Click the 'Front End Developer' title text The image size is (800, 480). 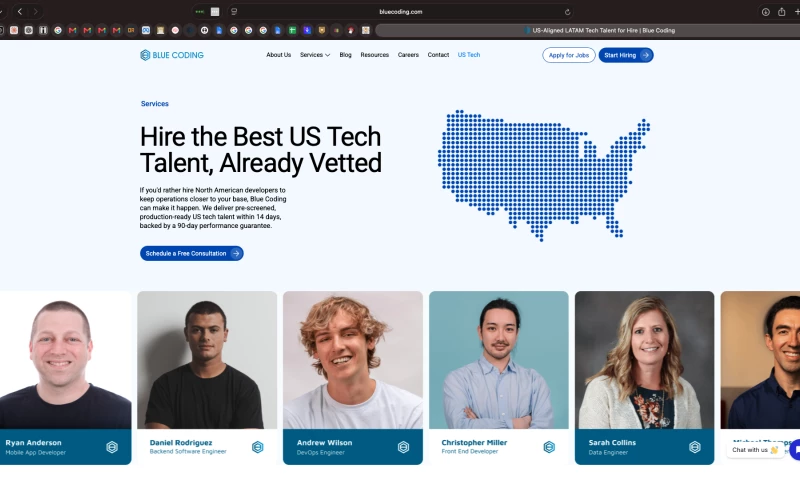[x=469, y=452]
